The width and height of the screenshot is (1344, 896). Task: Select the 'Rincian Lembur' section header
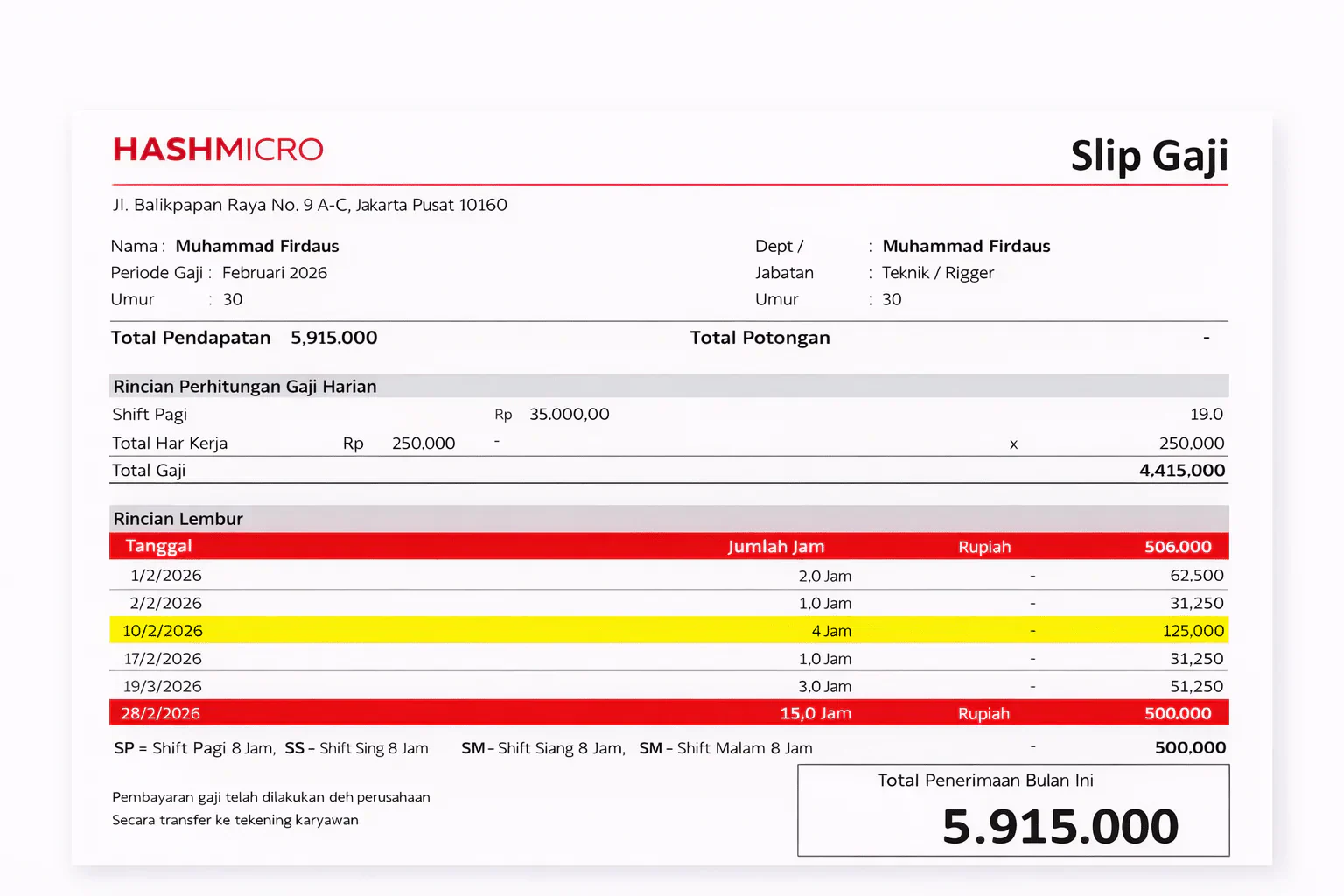[178, 519]
